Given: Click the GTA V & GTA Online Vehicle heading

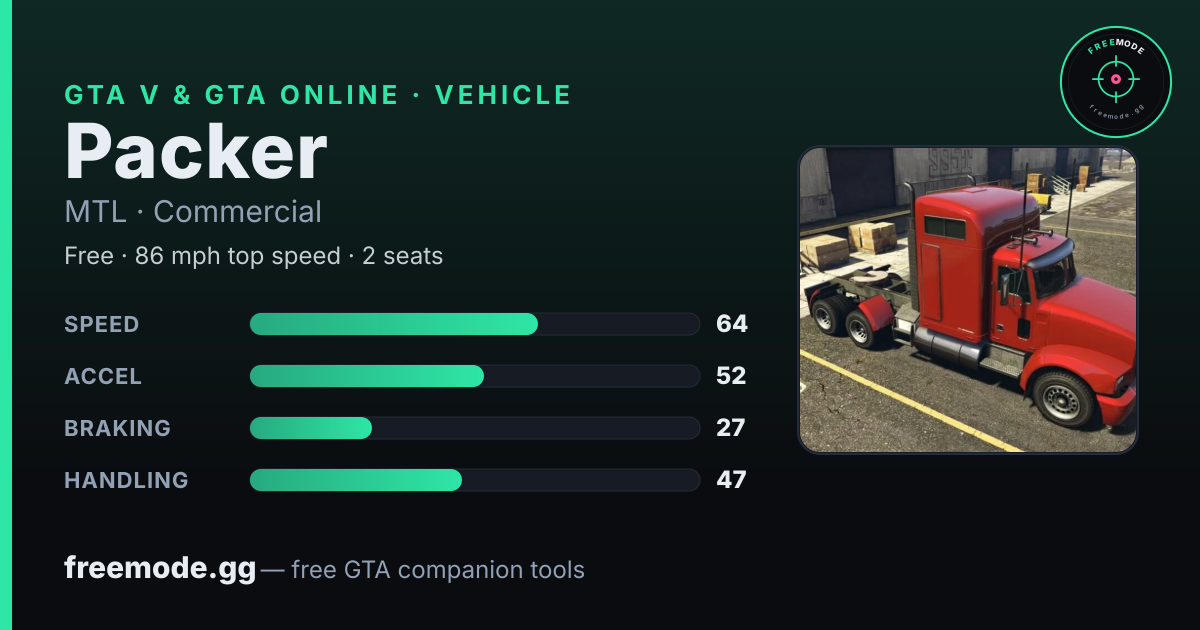Looking at the screenshot, I should 318,95.
